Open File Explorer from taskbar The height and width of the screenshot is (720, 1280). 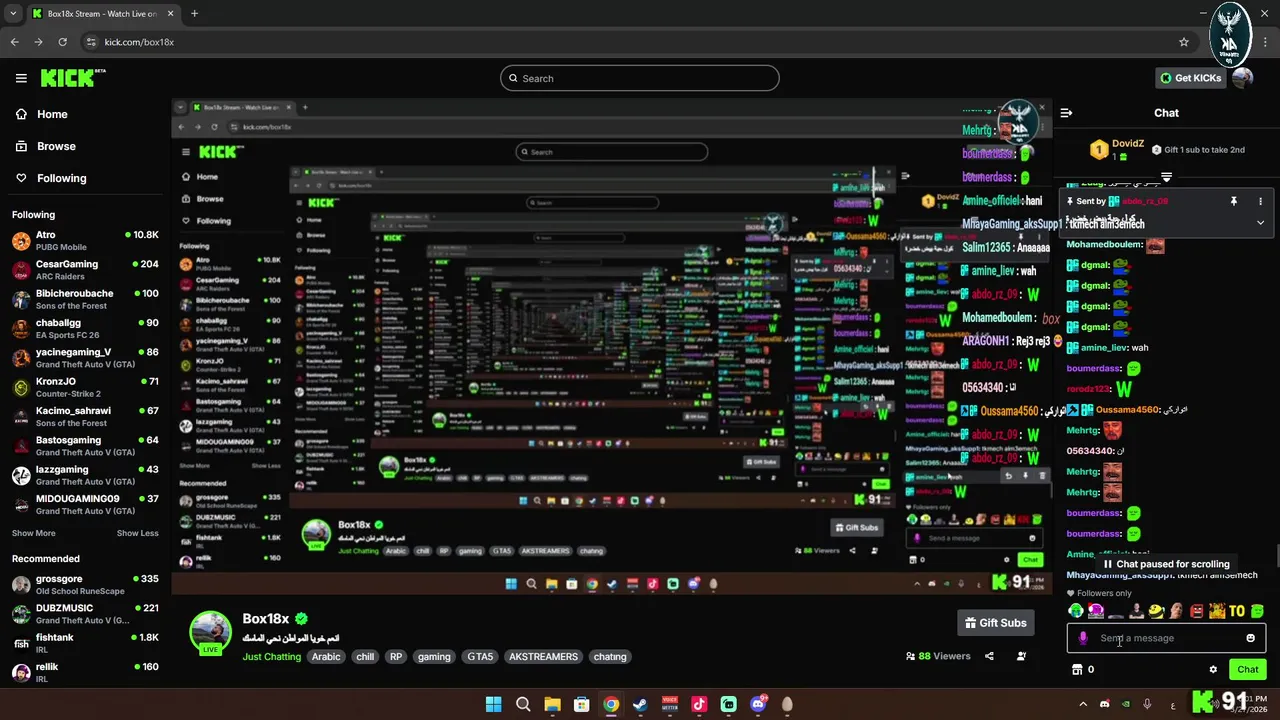(552, 704)
